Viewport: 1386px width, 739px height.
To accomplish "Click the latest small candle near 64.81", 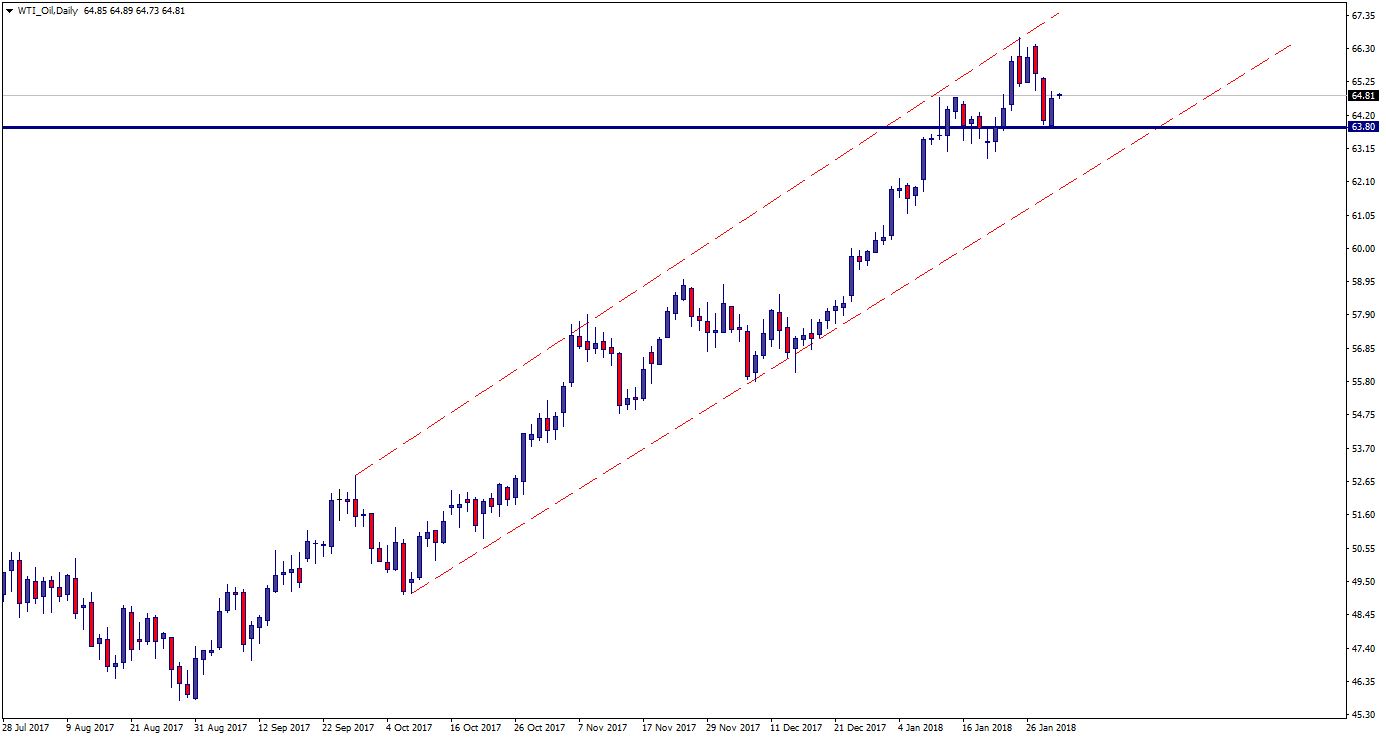I will (1059, 95).
